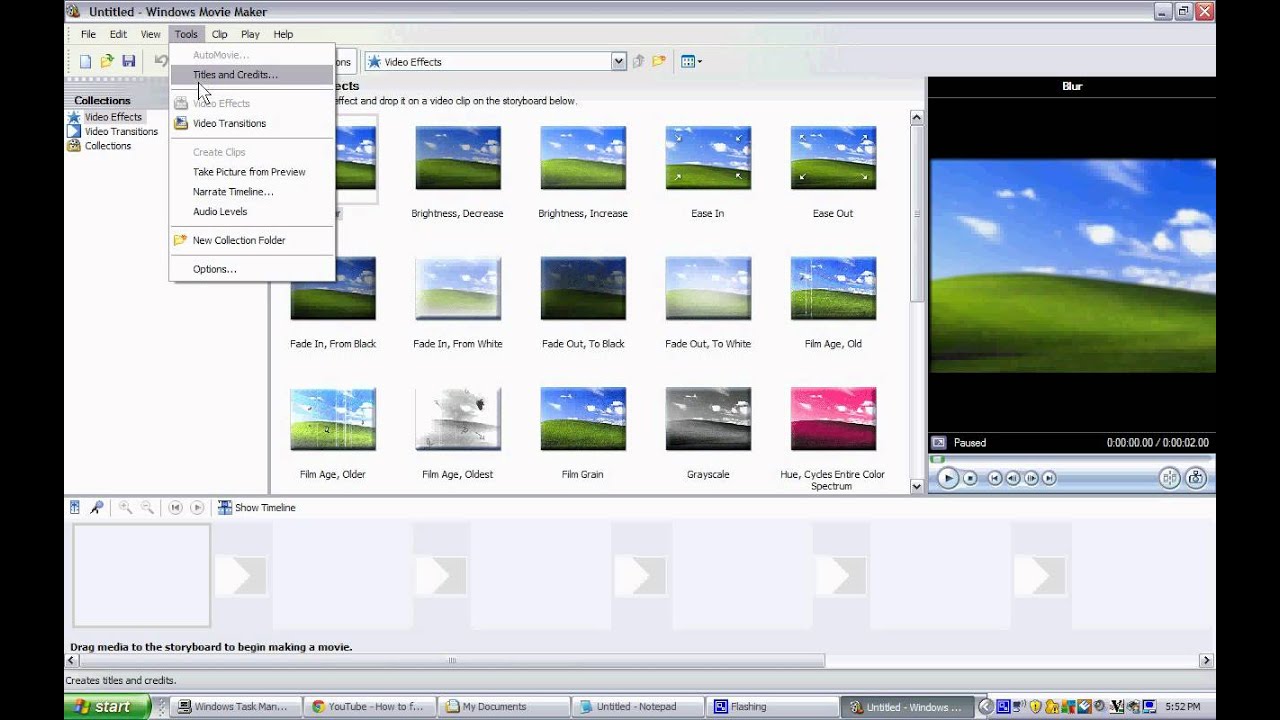Open the Edit menu
The height and width of the screenshot is (720, 1280).
(118, 34)
